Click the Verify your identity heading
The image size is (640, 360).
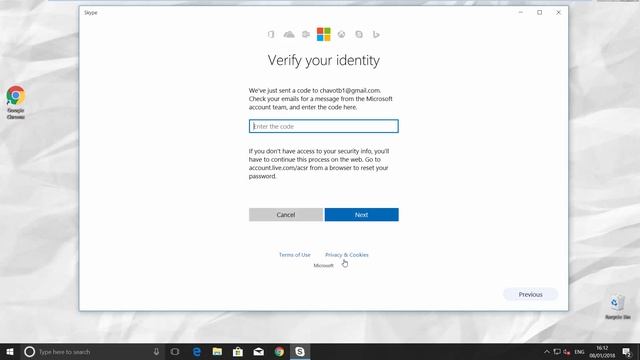tap(324, 60)
